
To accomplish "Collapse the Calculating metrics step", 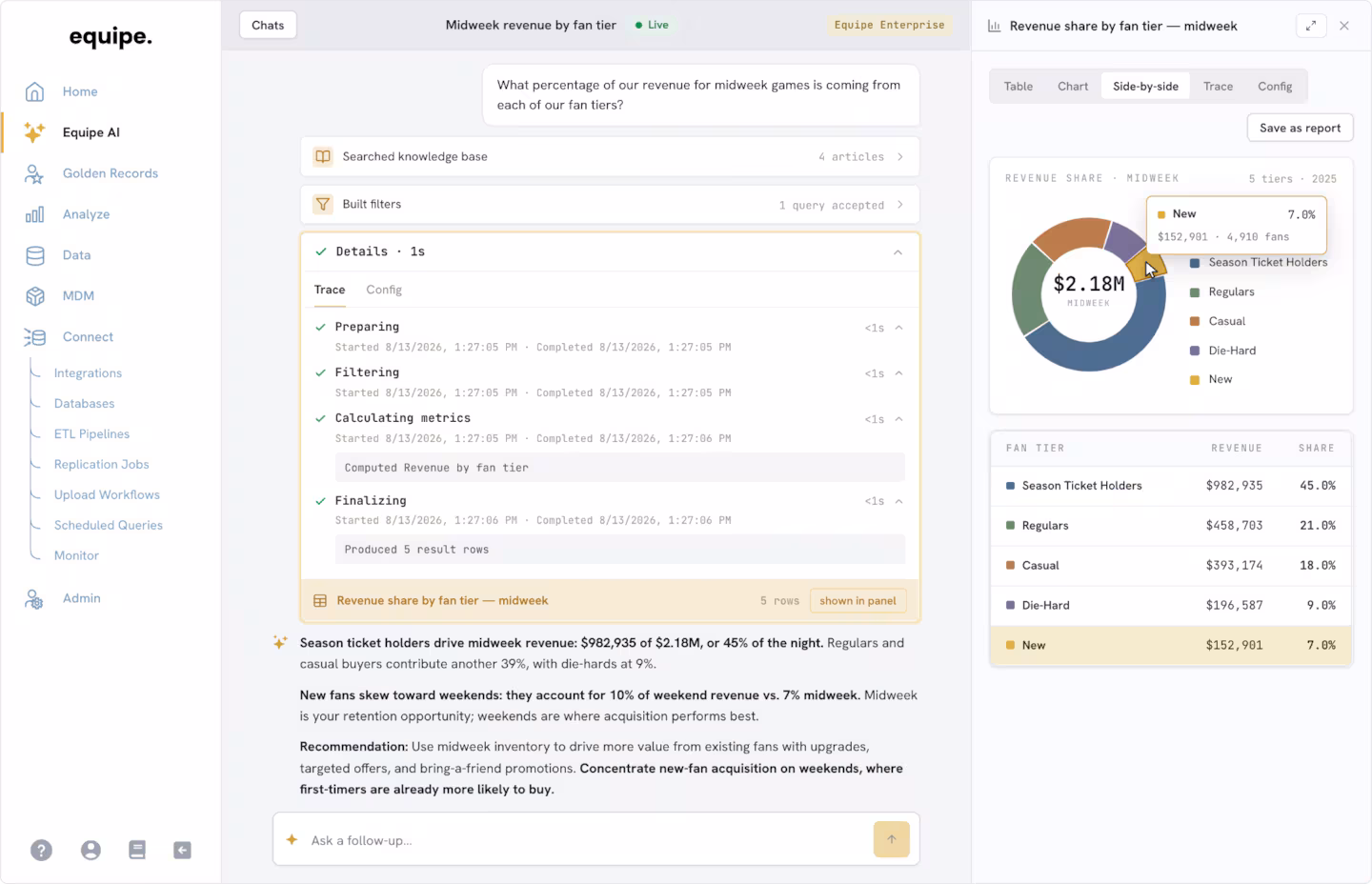I will pyautogui.click(x=898, y=419).
